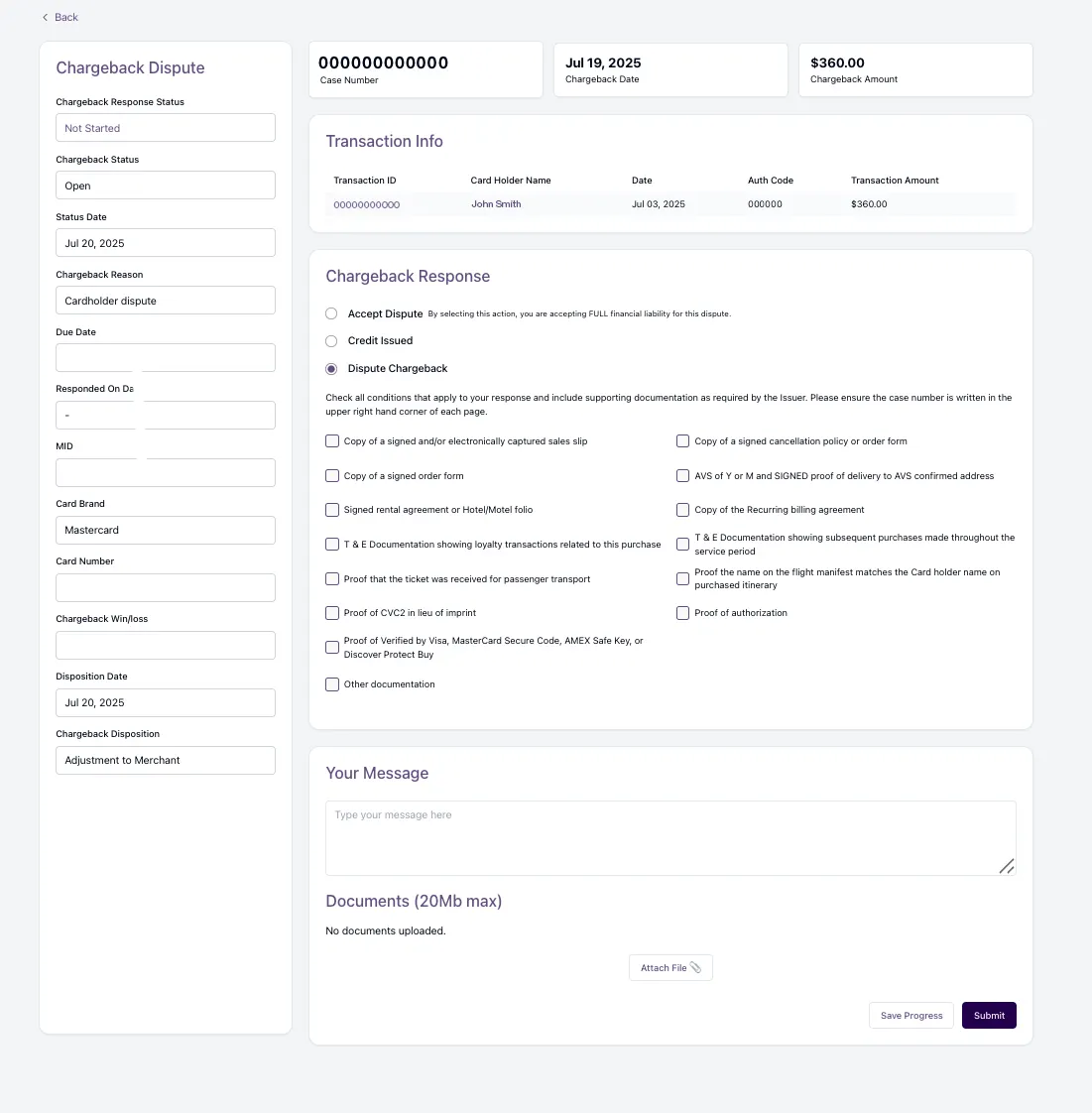The image size is (1092, 1113).
Task: Check Copy of a signed order form
Action: [x=332, y=476]
